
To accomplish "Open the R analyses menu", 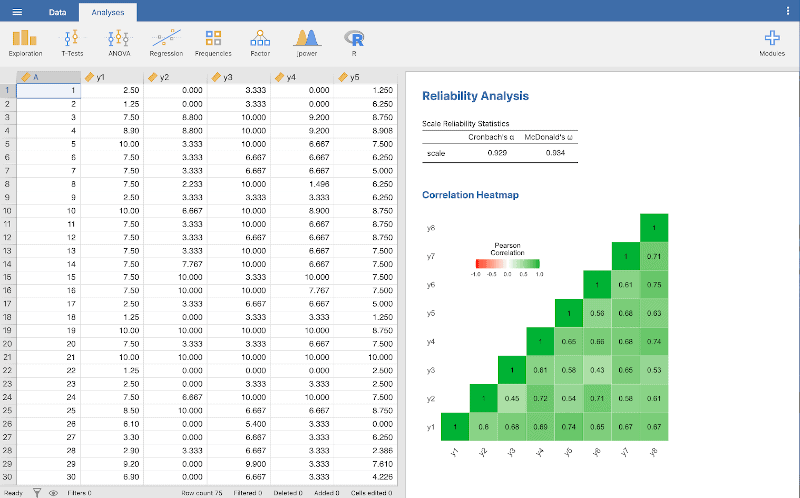I will [353, 42].
